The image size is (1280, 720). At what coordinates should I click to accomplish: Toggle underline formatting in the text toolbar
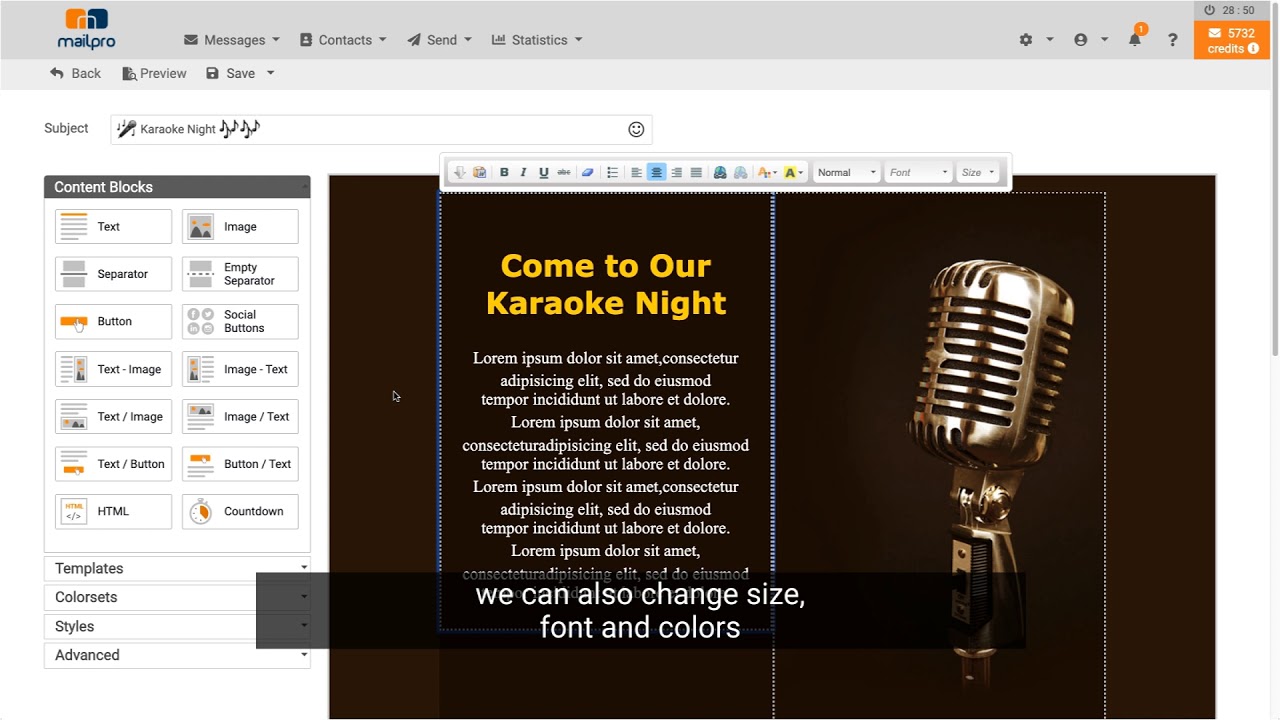click(x=543, y=173)
